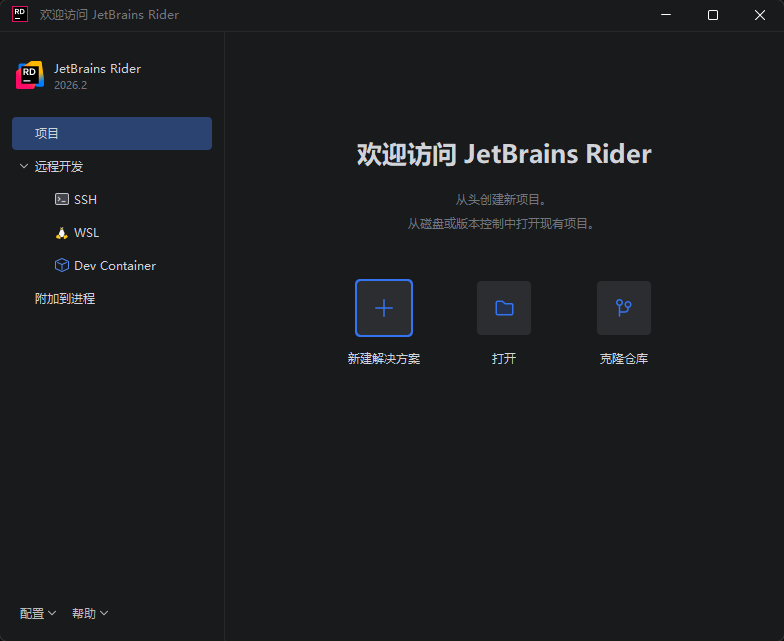The width and height of the screenshot is (784, 641).
Task: Click the Rider logo in sidebar header
Action: click(30, 76)
